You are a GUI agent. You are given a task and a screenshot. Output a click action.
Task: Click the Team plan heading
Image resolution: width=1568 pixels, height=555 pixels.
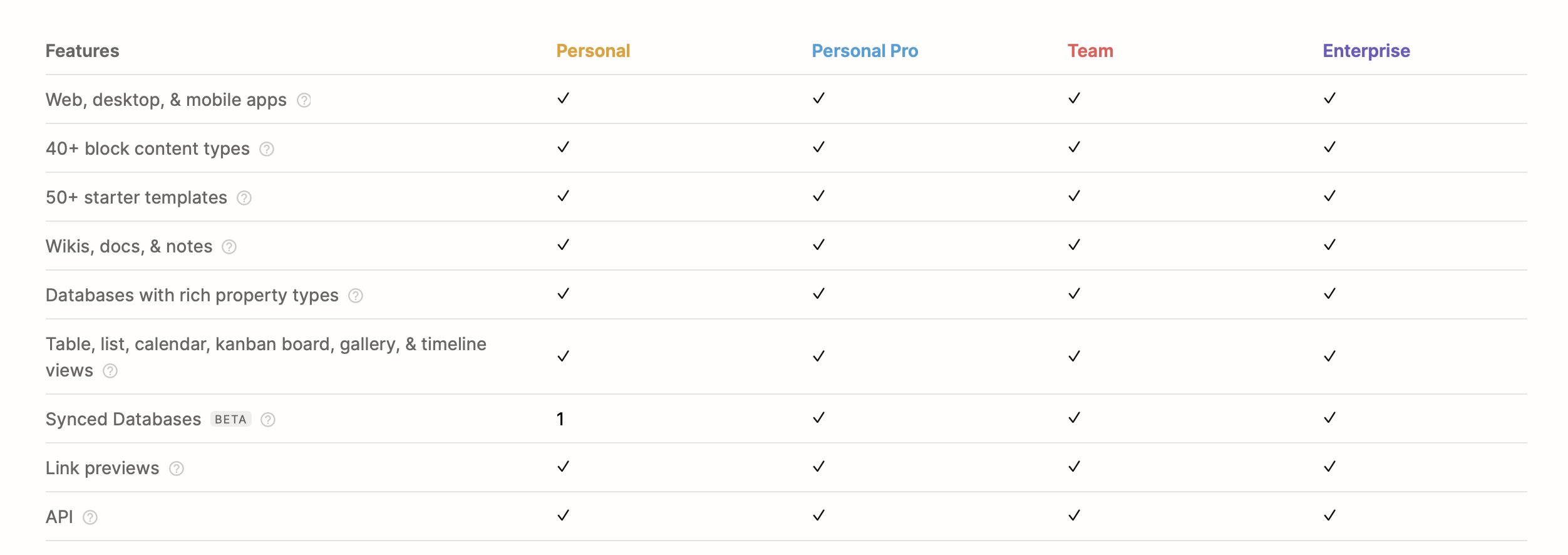tap(1090, 51)
